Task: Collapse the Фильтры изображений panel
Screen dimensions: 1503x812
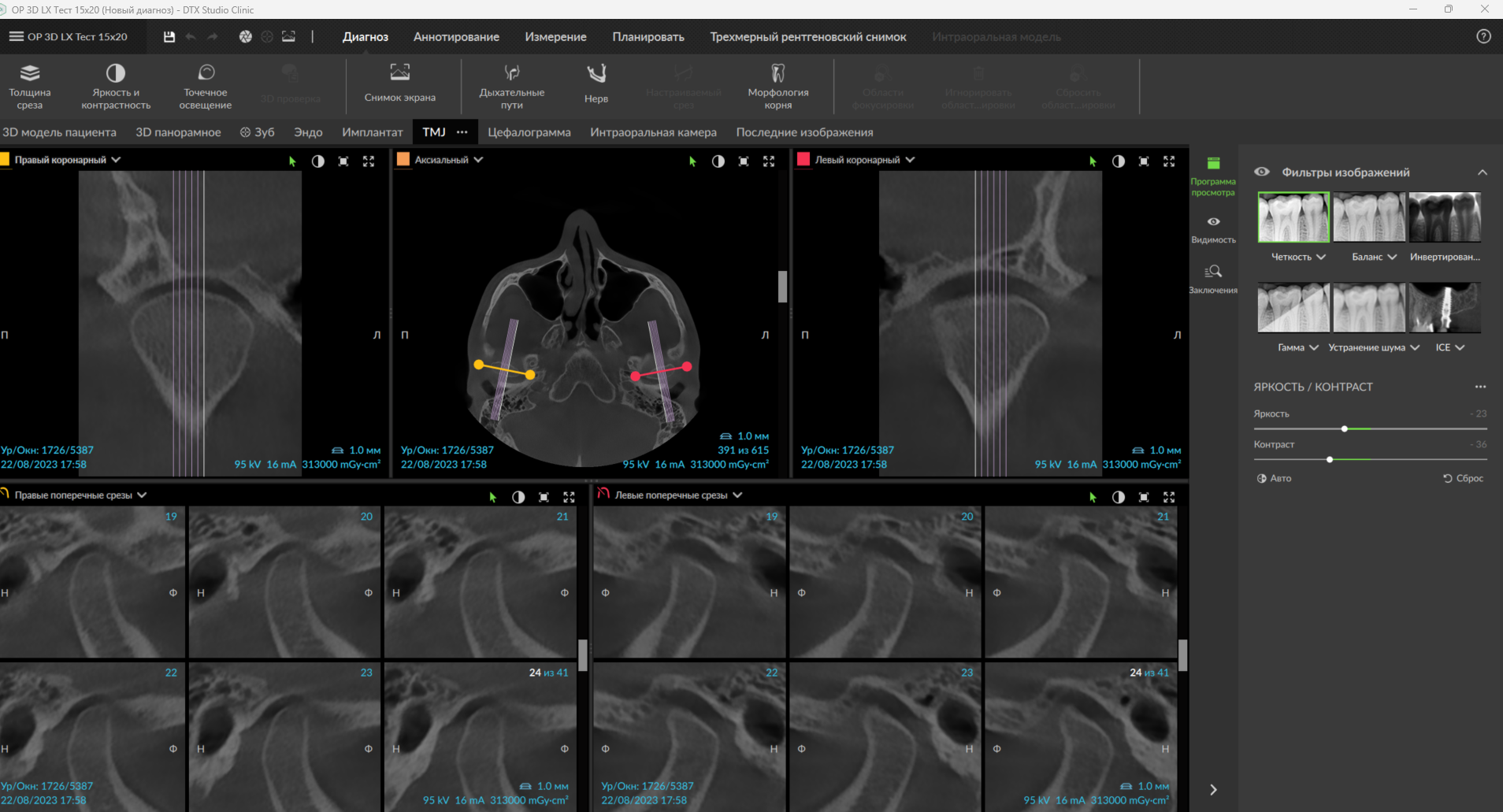Action: tap(1482, 172)
